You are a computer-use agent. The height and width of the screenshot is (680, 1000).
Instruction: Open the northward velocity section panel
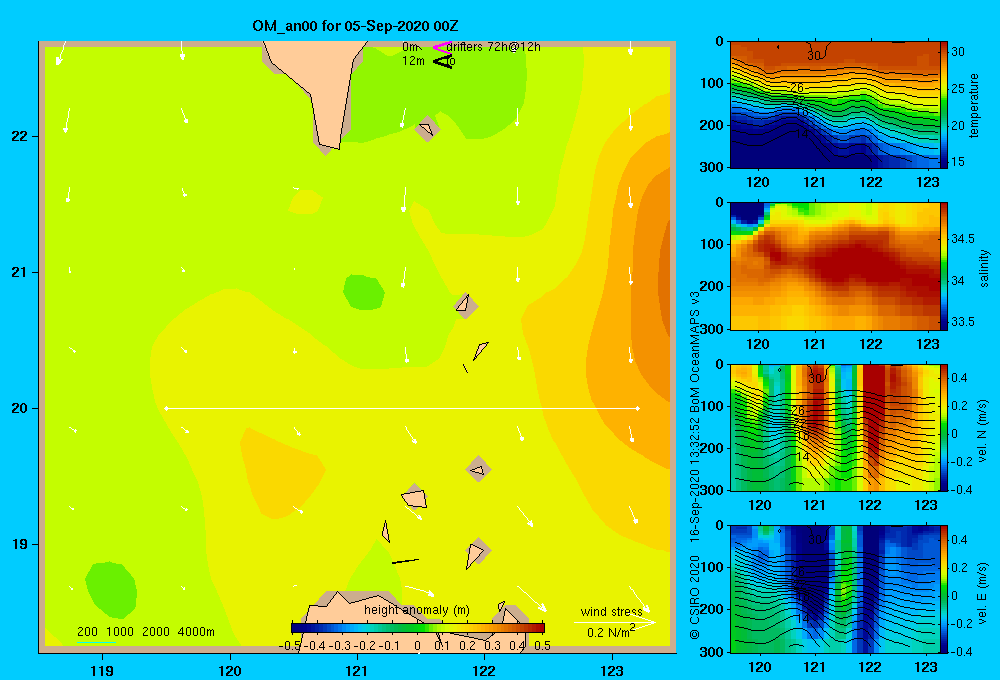(x=835, y=427)
